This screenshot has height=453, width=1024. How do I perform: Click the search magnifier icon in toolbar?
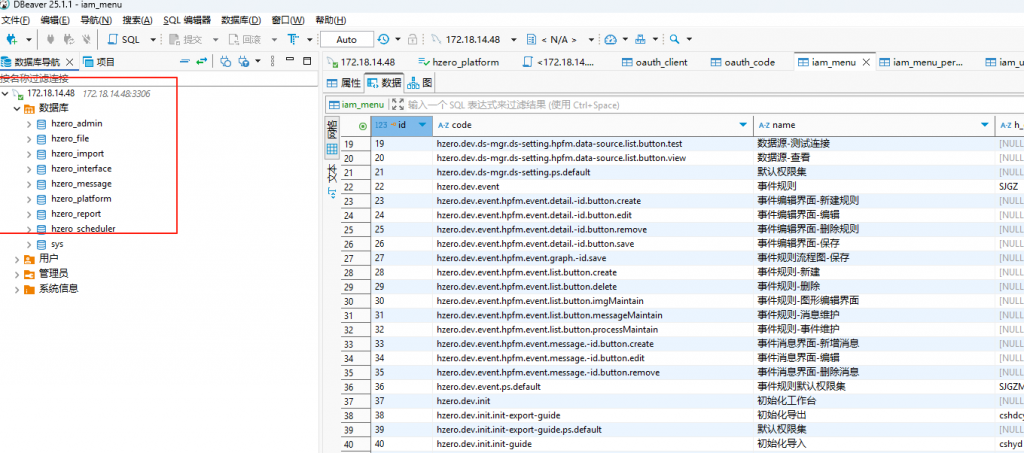pyautogui.click(x=675, y=40)
